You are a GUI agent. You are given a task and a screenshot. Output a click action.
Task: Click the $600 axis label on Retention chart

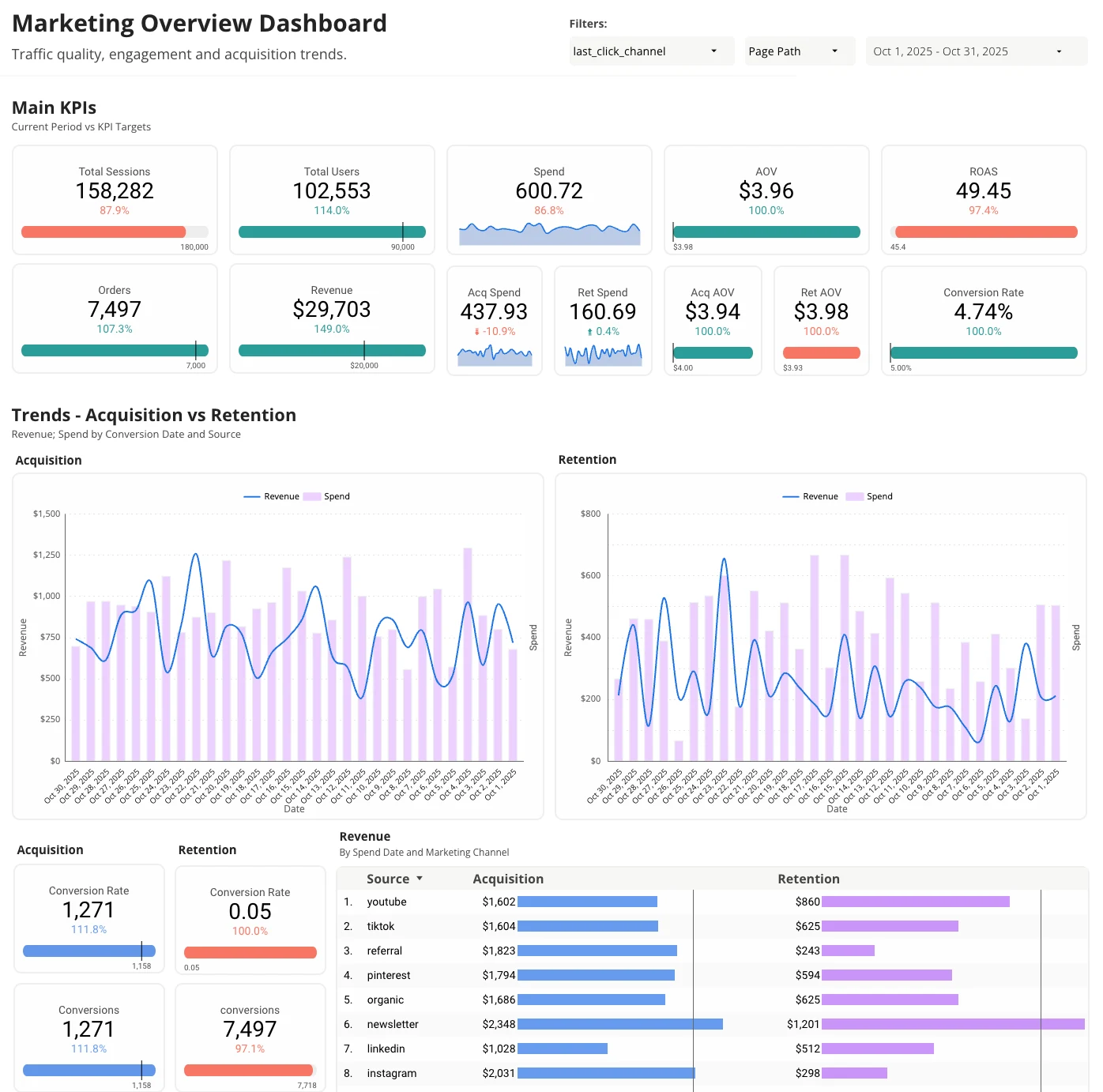click(x=590, y=575)
